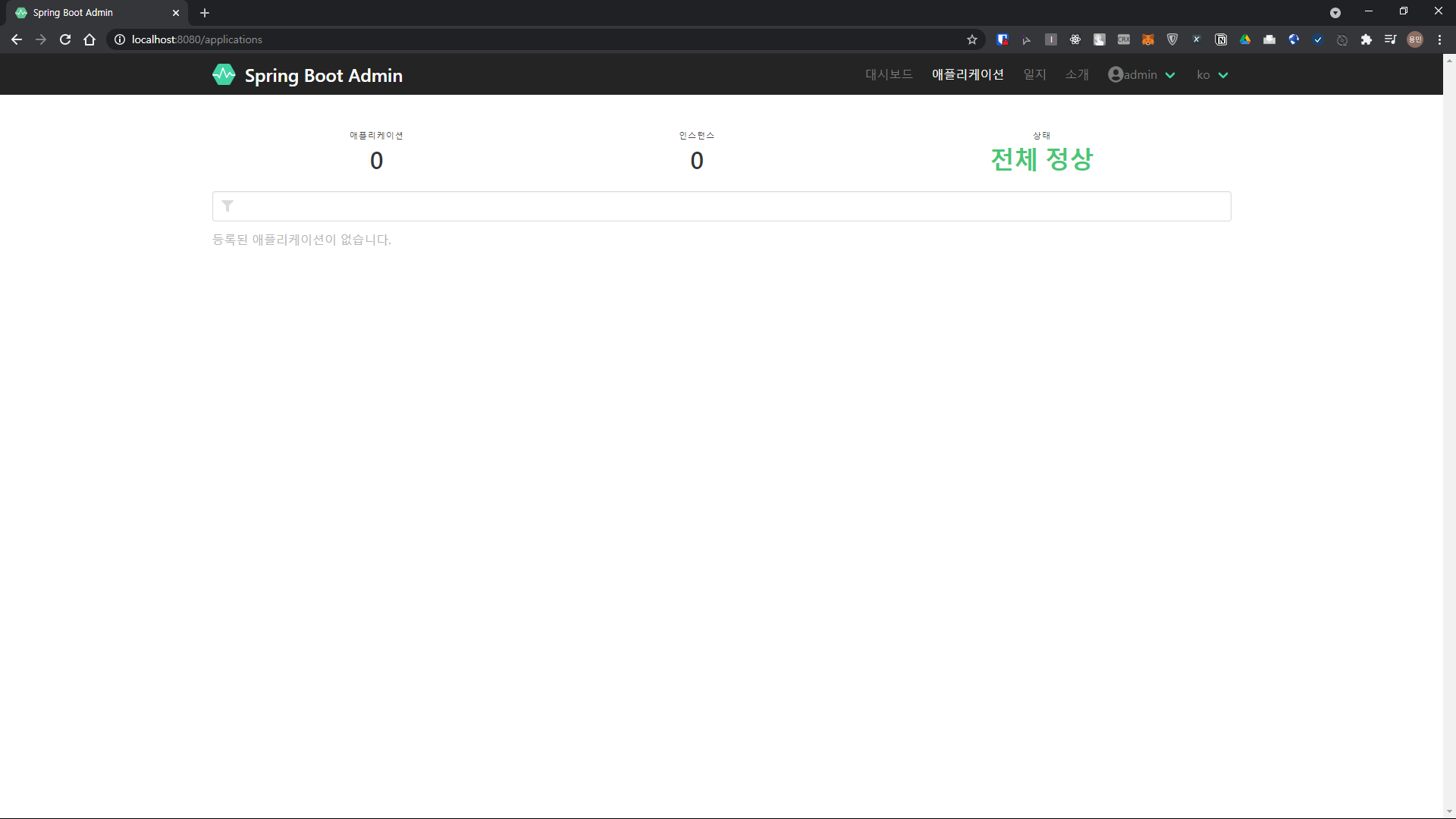The image size is (1456, 819).
Task: Select the 애플리케이션 navigation item
Action: click(x=968, y=74)
